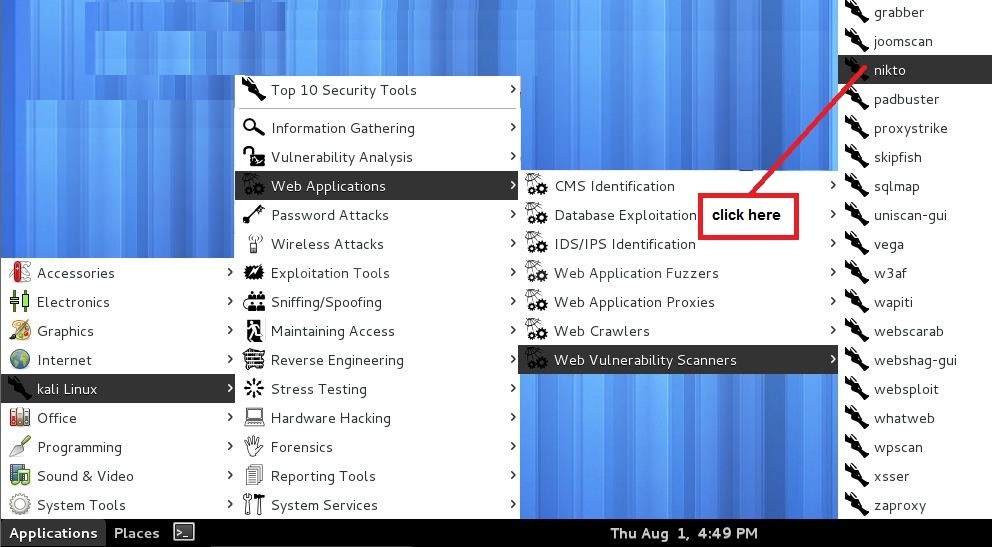
Task: Expand the Office submenu arrow
Action: click(x=230, y=417)
